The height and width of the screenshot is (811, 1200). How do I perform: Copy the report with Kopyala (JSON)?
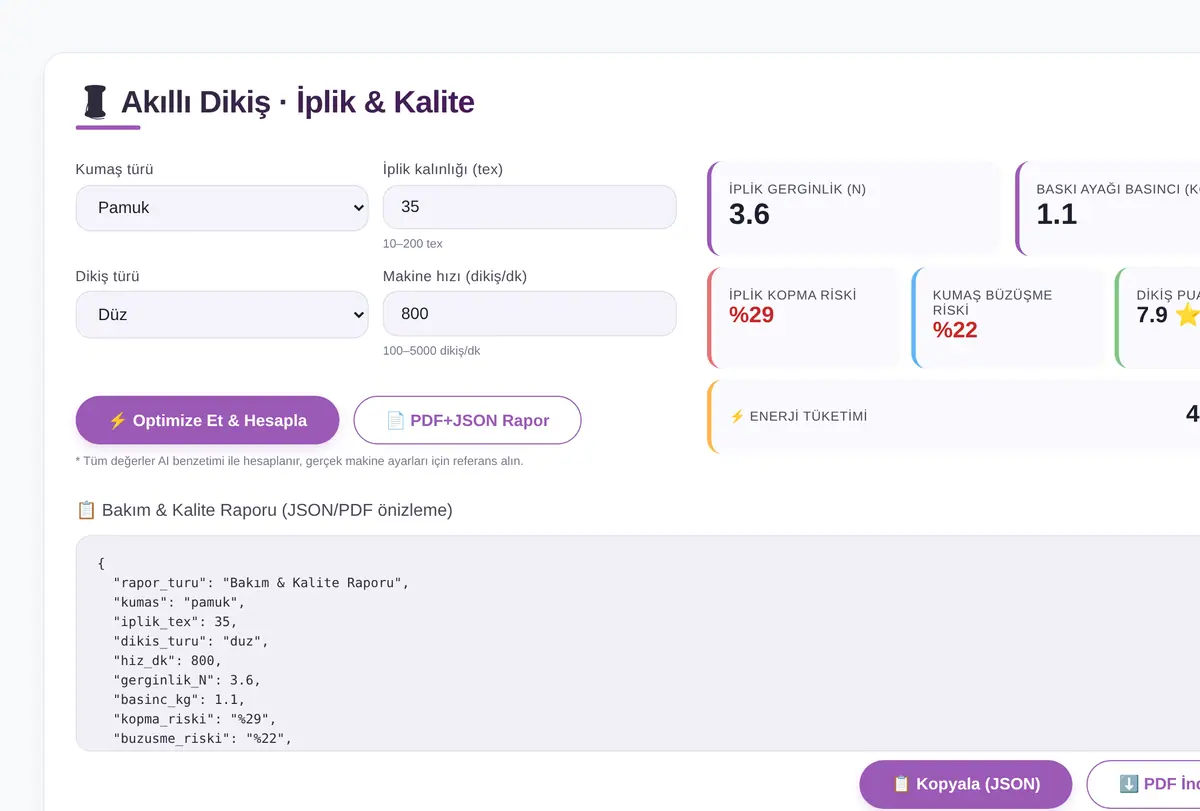tap(966, 784)
